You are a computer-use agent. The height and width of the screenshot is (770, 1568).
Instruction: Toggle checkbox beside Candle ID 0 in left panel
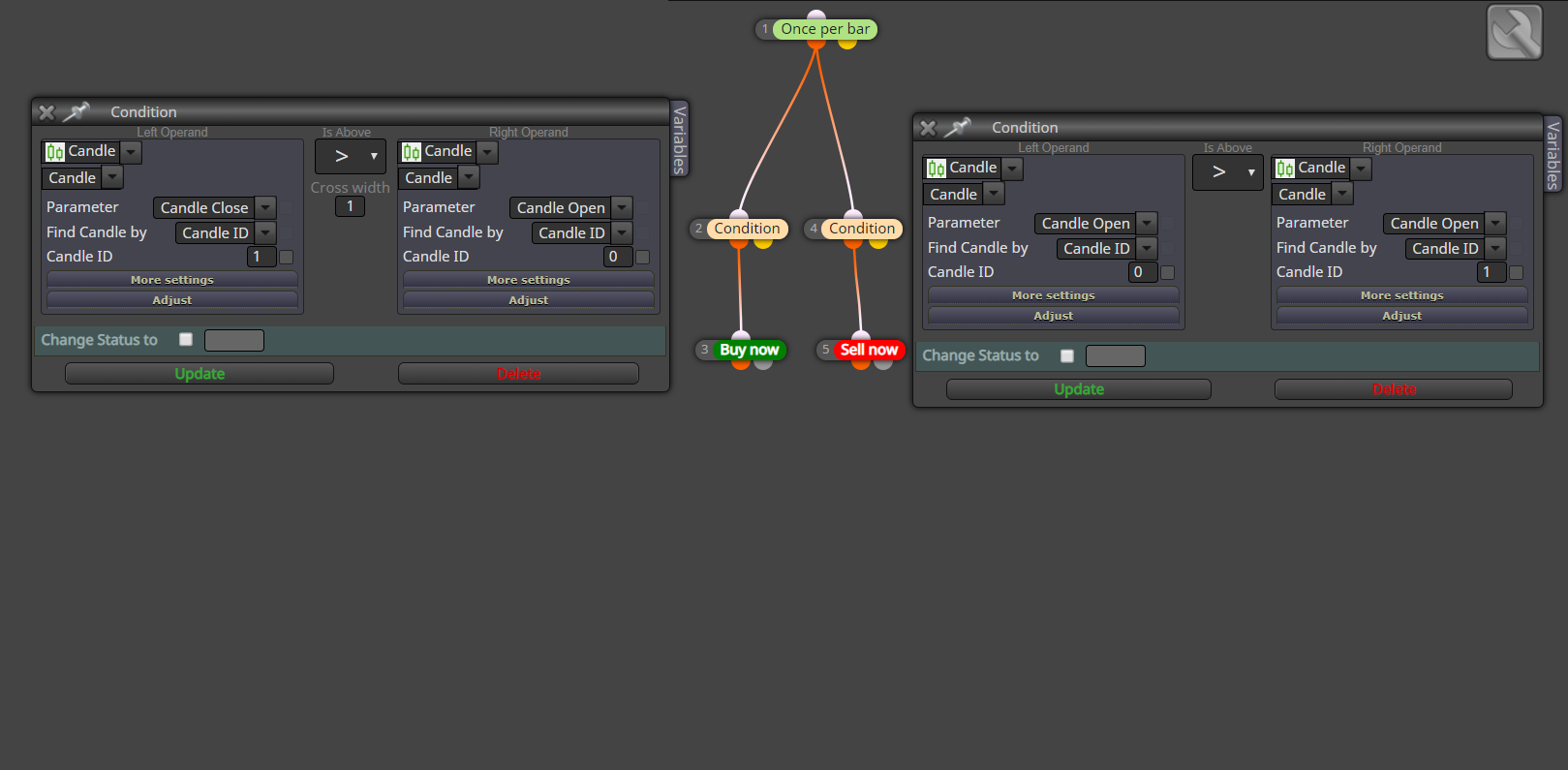coord(642,257)
